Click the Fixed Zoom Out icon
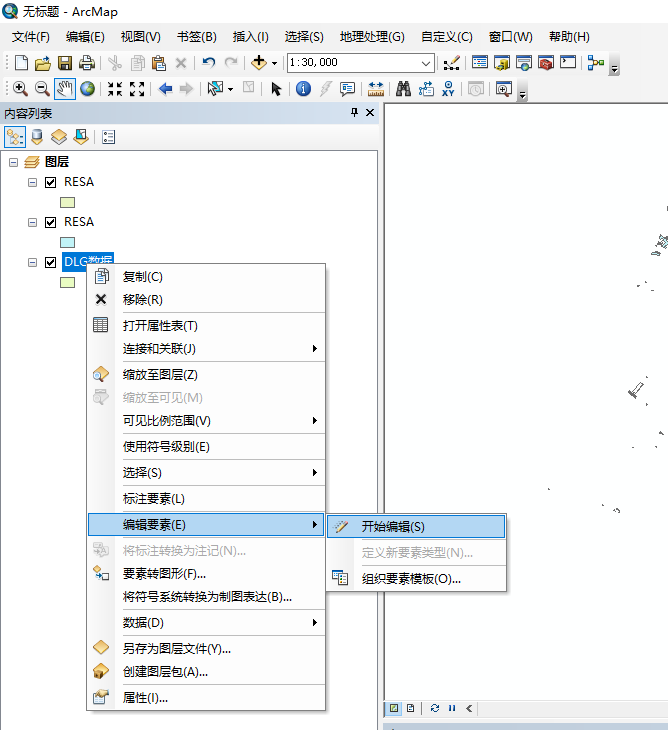Screen dimensions: 668x730 (137, 88)
